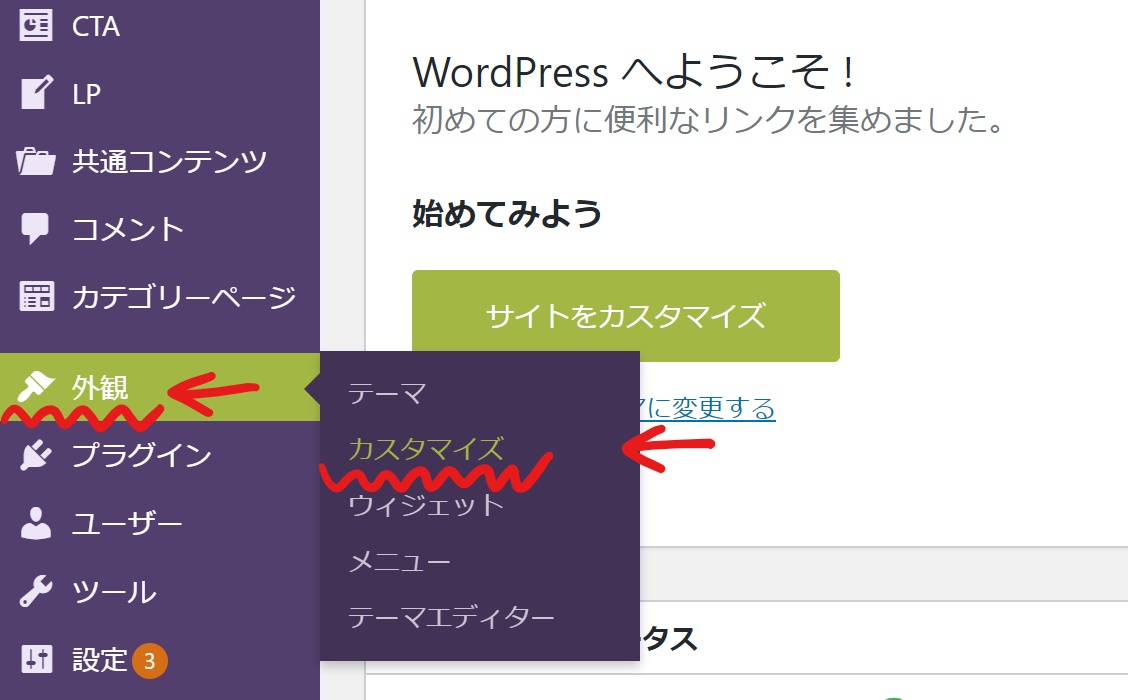Click the プラグイン plug icon
Image resolution: width=1128 pixels, height=700 pixels.
pos(36,455)
